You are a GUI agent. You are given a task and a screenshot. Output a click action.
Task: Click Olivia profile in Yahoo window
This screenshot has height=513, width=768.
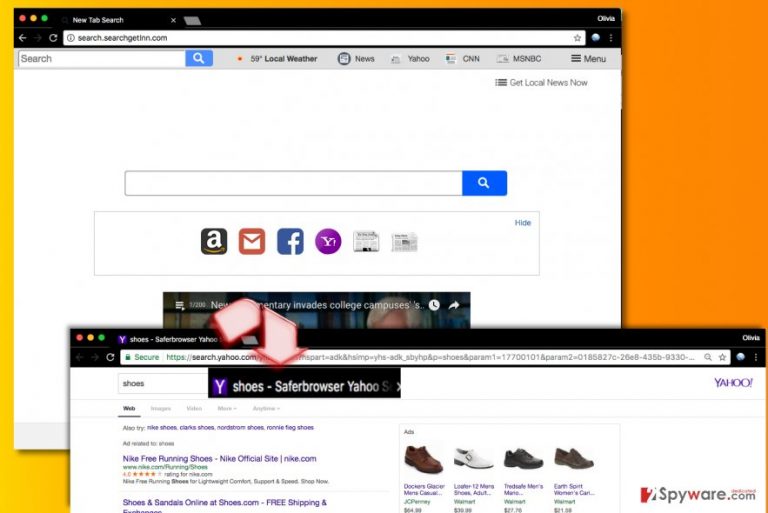pyautogui.click(x=751, y=338)
